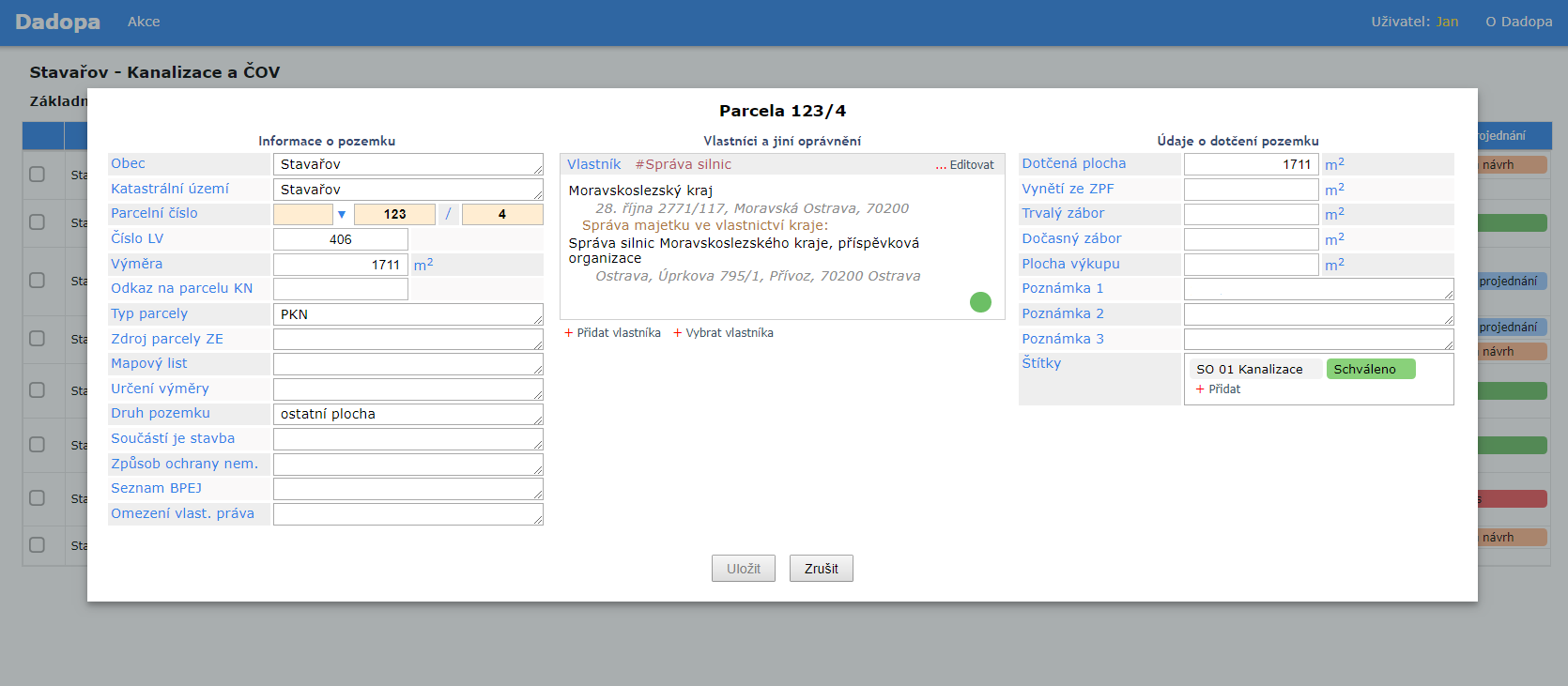Image resolution: width=1568 pixels, height=686 pixels.
Task: Click the green Schváleno tag
Action: pyautogui.click(x=1370, y=370)
